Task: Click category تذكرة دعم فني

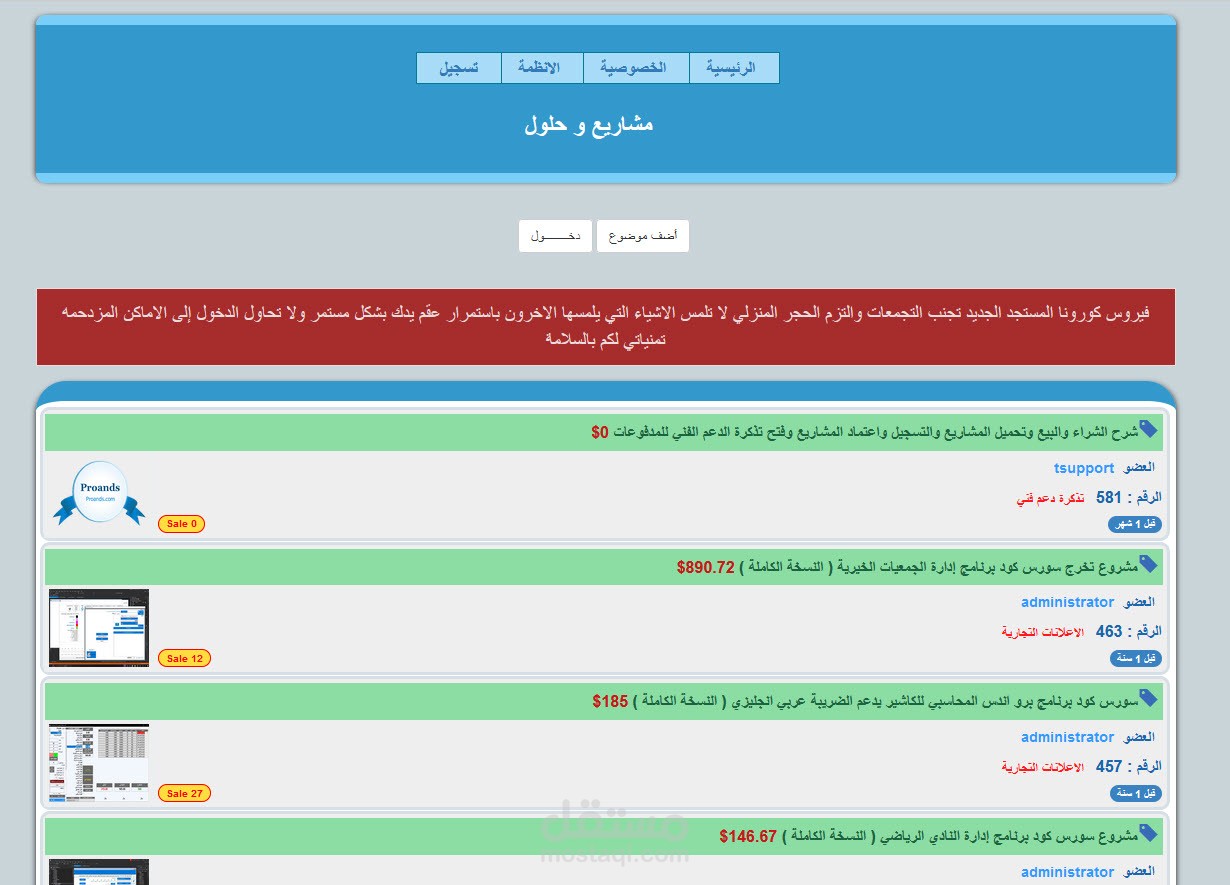Action: (x=1050, y=498)
